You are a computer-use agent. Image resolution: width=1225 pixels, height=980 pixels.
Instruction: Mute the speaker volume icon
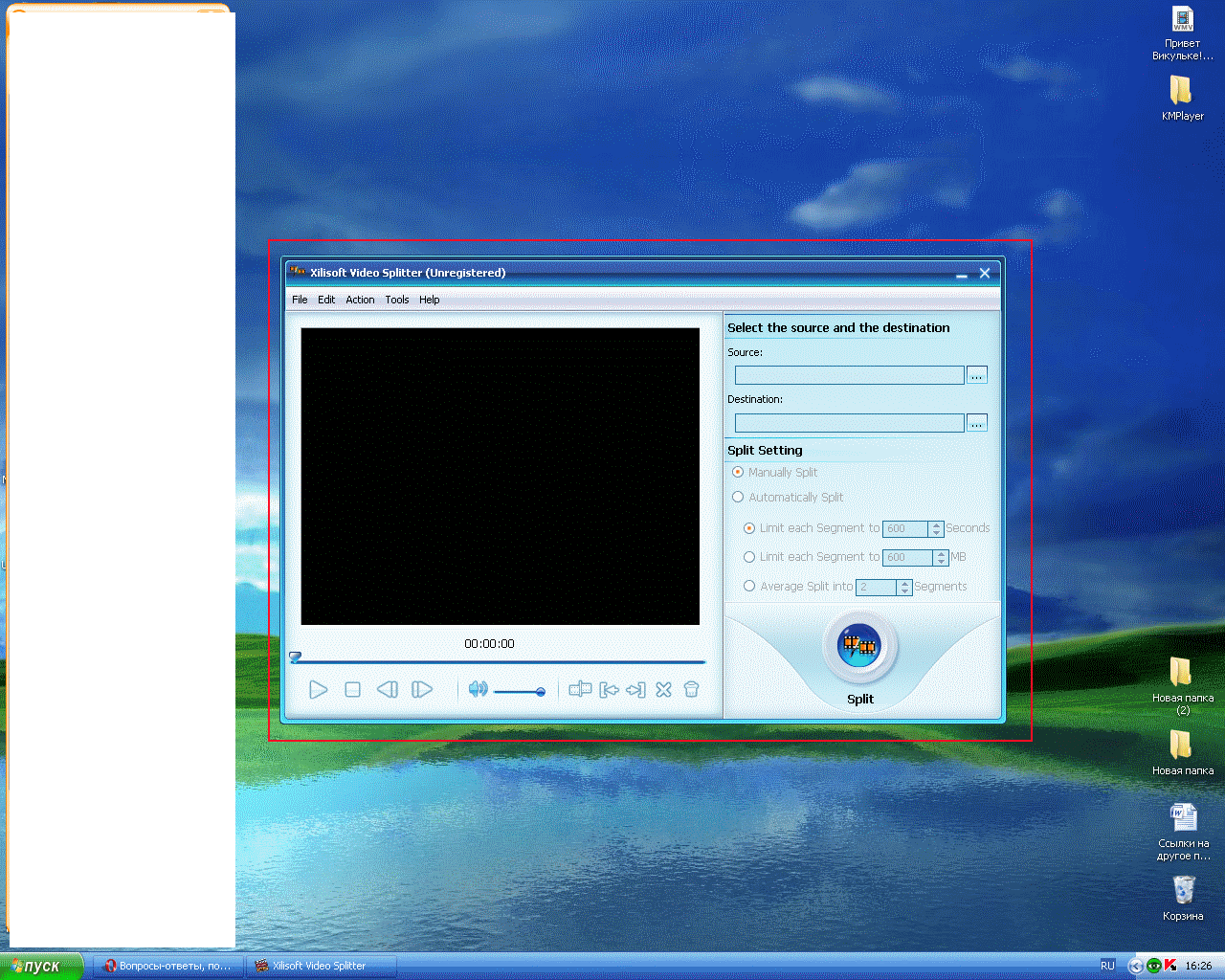pyautogui.click(x=478, y=689)
